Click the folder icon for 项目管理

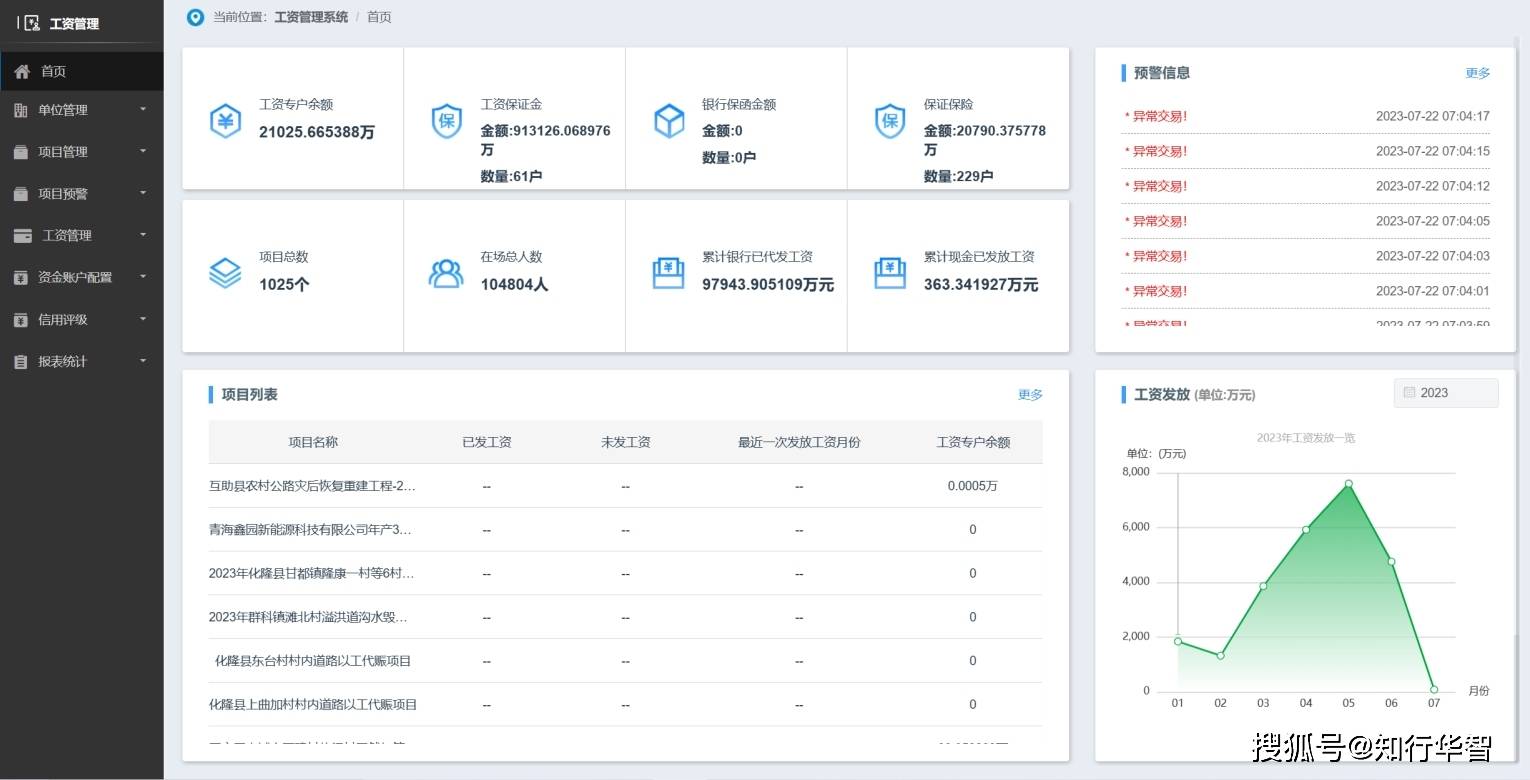21,152
